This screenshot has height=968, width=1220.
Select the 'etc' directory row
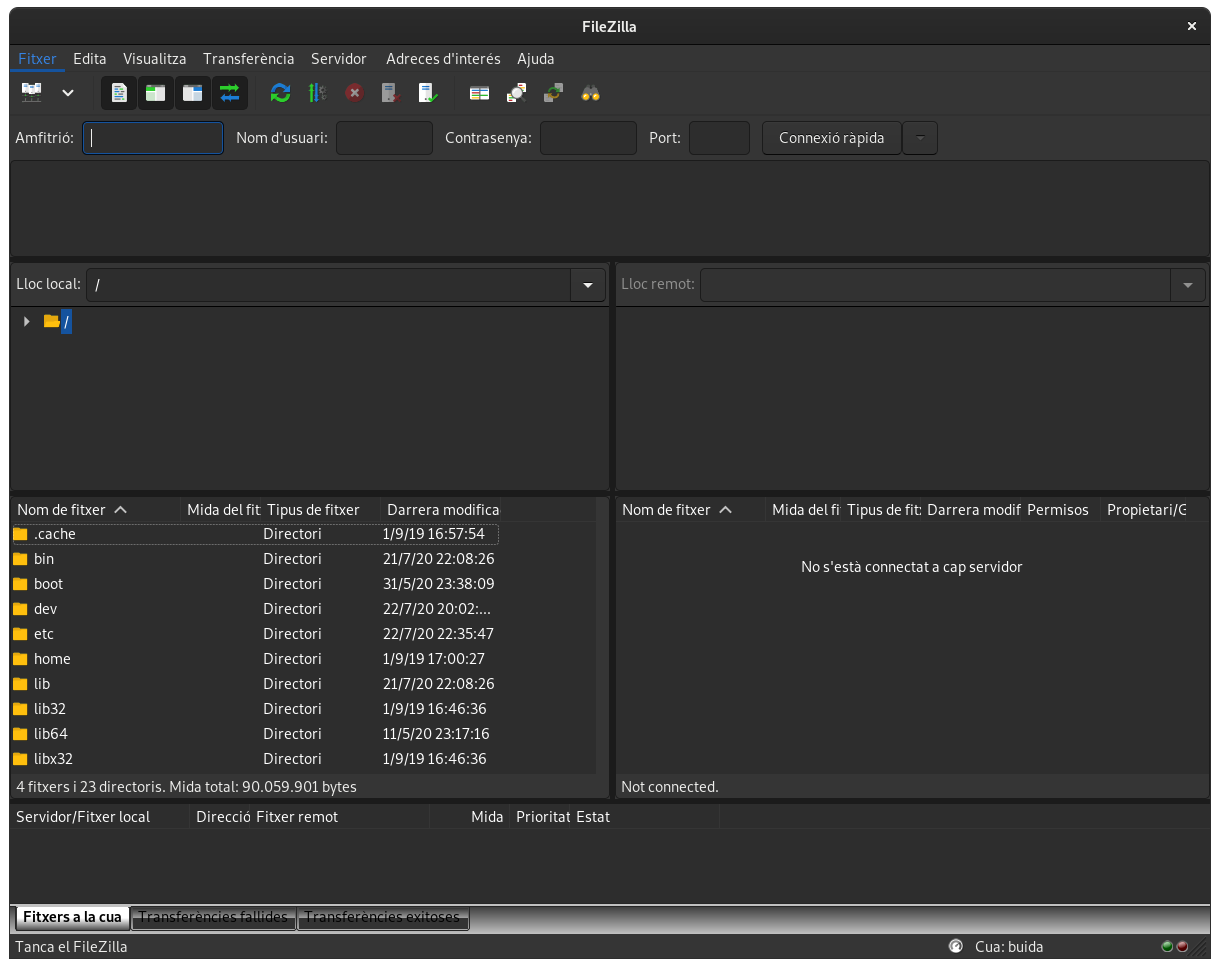click(x=255, y=634)
